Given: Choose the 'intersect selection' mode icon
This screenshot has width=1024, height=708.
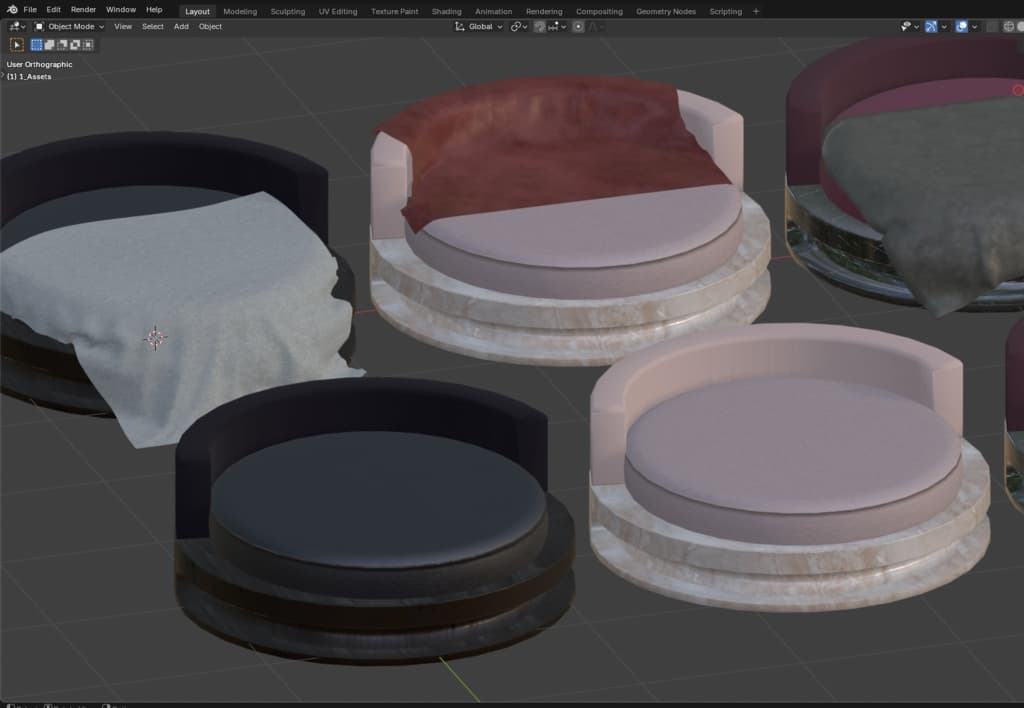Looking at the screenshot, I should [x=89, y=44].
